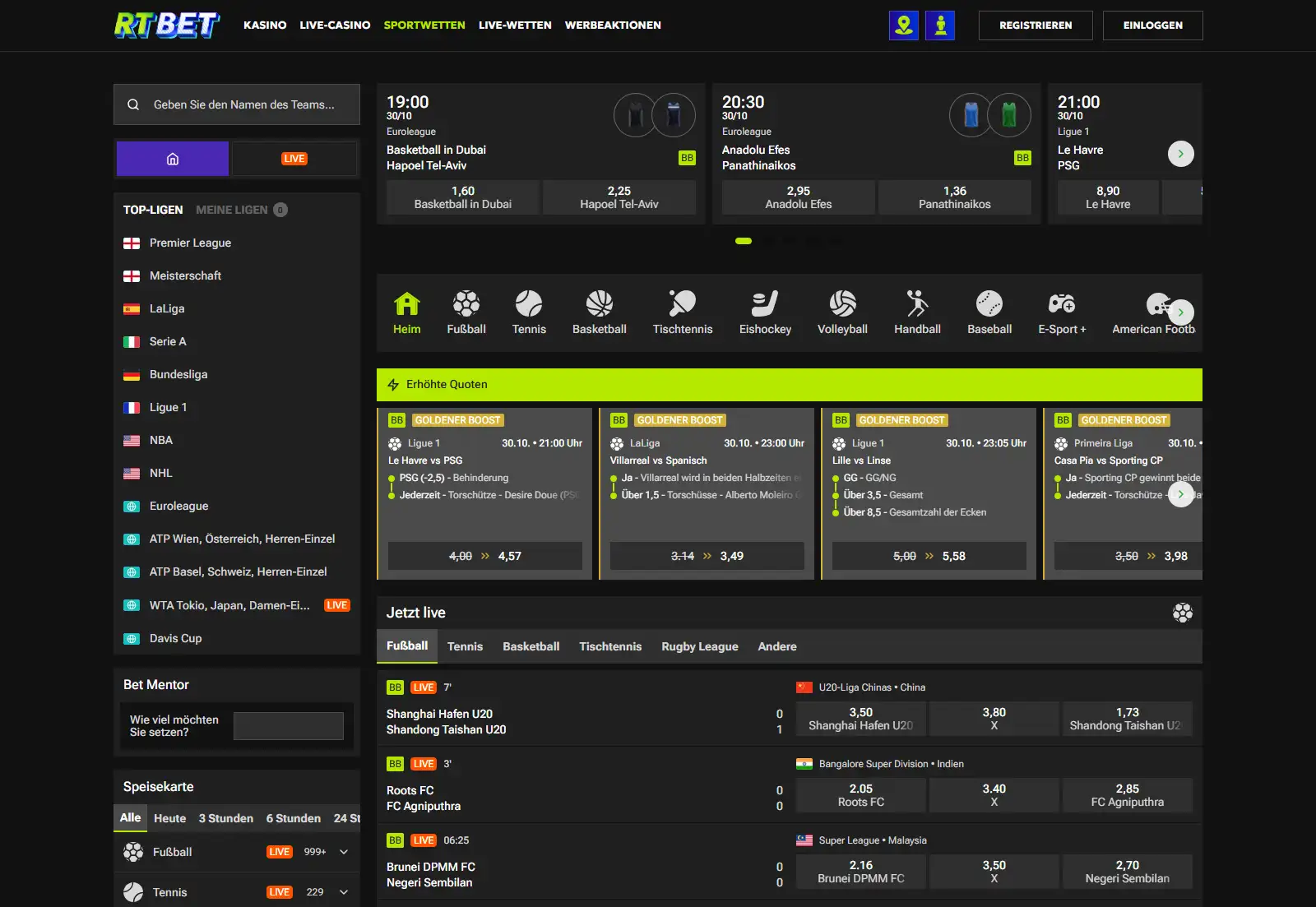Click the EINLOGGEN button
This screenshot has width=1316, height=907.
click(x=1153, y=25)
